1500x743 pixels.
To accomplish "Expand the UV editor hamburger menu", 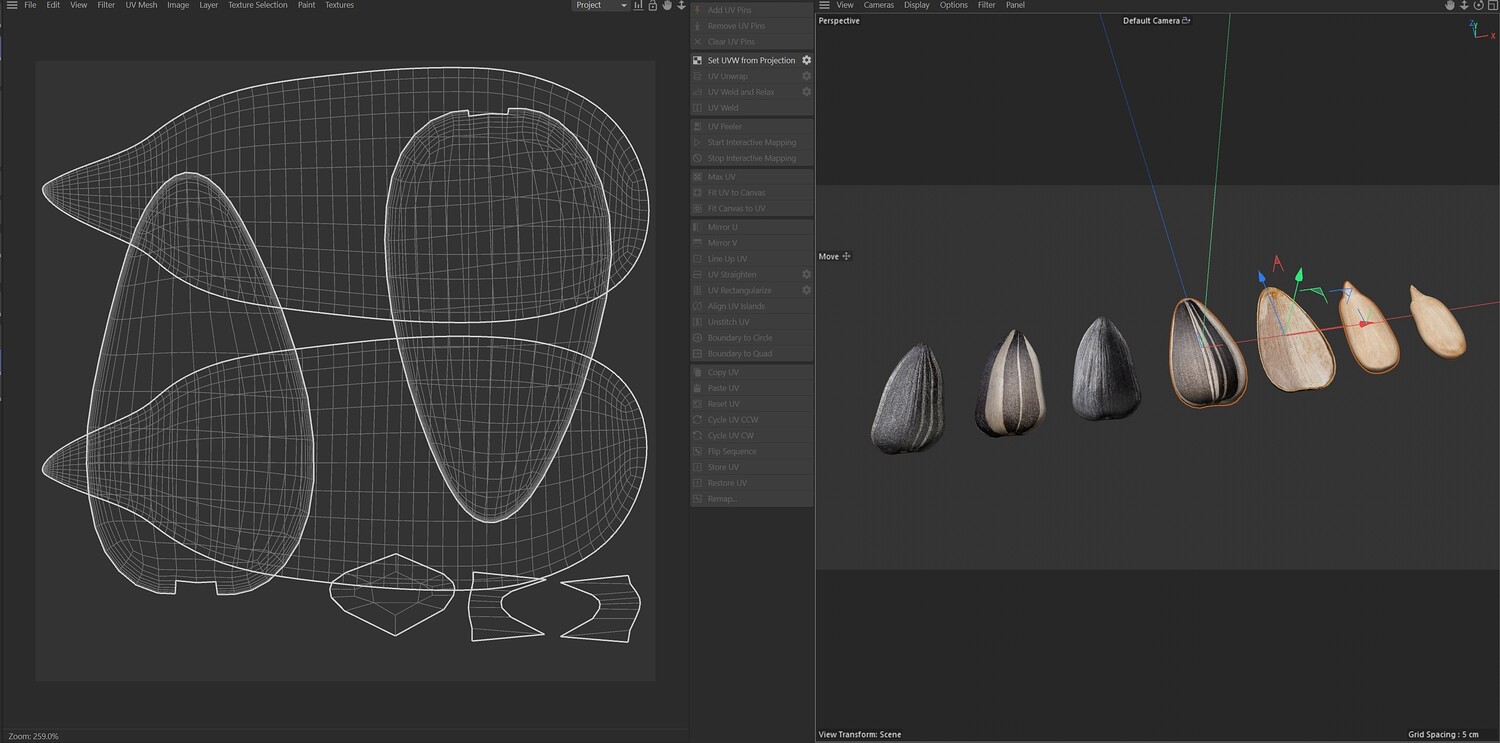I will click(x=10, y=6).
